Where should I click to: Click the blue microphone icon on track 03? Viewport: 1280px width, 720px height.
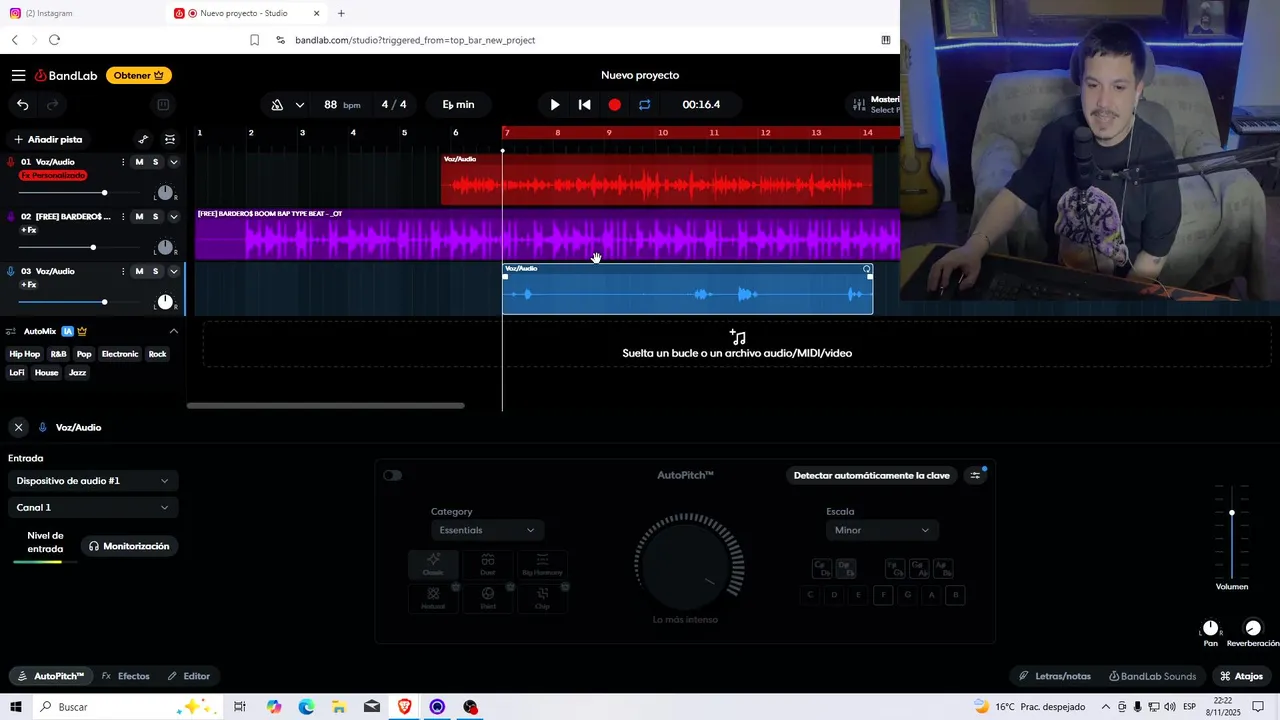click(x=11, y=271)
